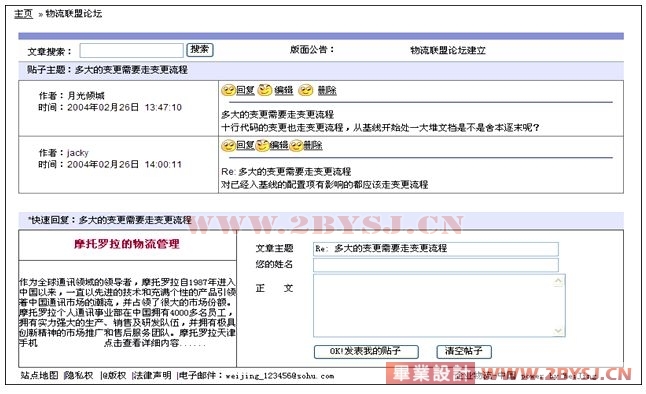Click the smiley icon beside 回复 in jacky's post
The height and width of the screenshot is (394, 646).
228,145
